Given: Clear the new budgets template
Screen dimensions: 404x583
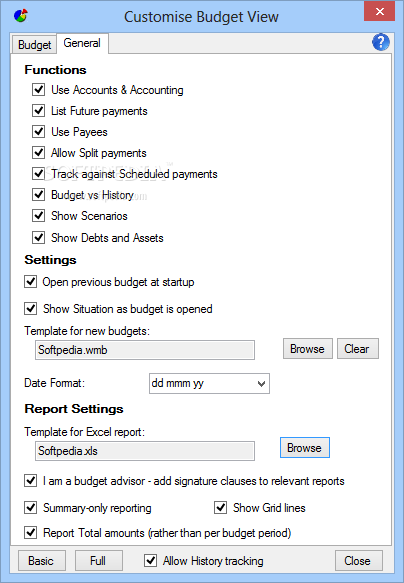Looking at the screenshot, I should coord(358,349).
